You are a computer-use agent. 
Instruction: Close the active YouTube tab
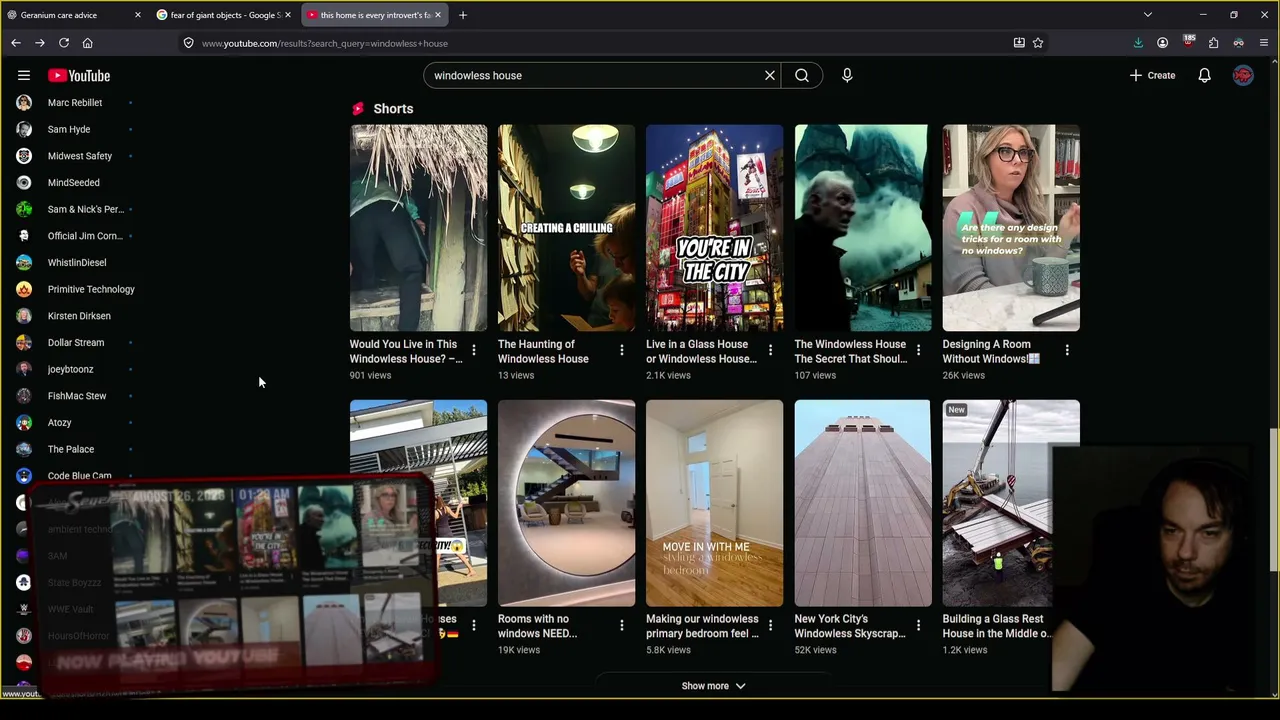point(438,15)
